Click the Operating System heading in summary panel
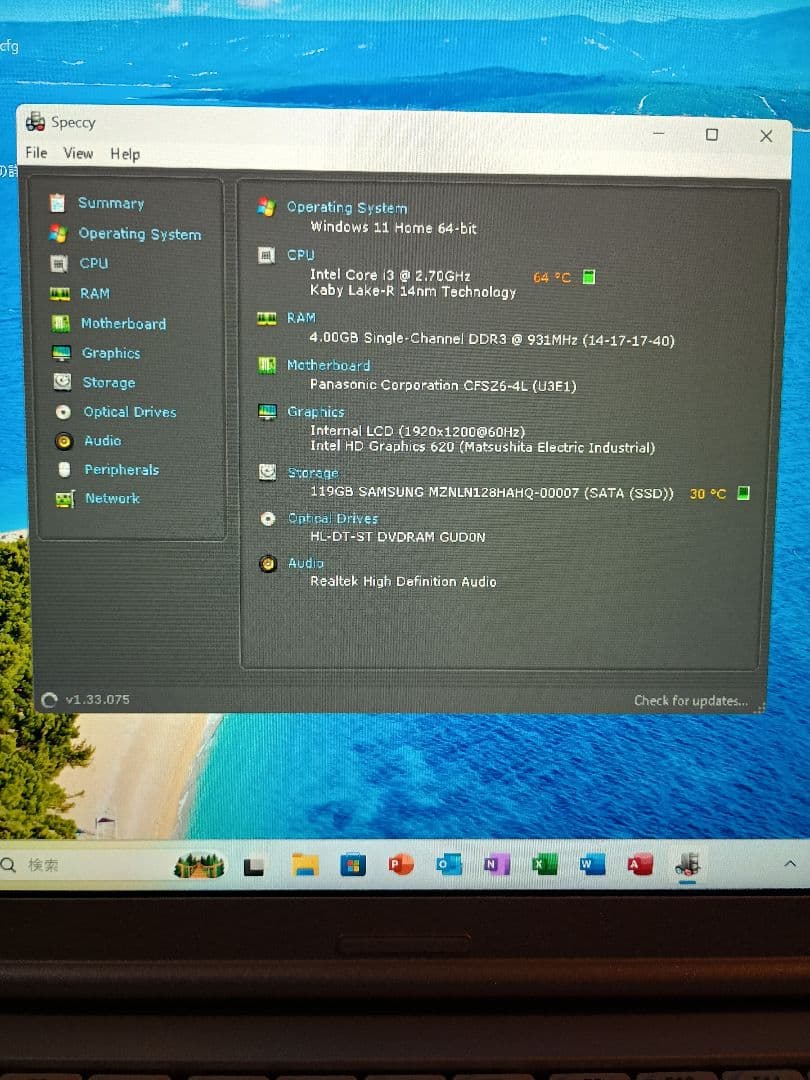Viewport: 810px width, 1080px height. click(346, 208)
